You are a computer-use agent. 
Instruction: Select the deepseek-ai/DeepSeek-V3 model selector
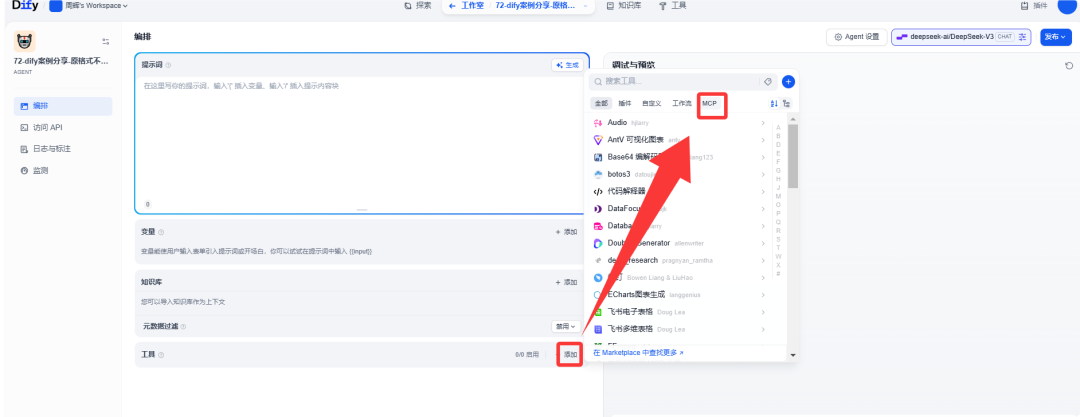961,37
